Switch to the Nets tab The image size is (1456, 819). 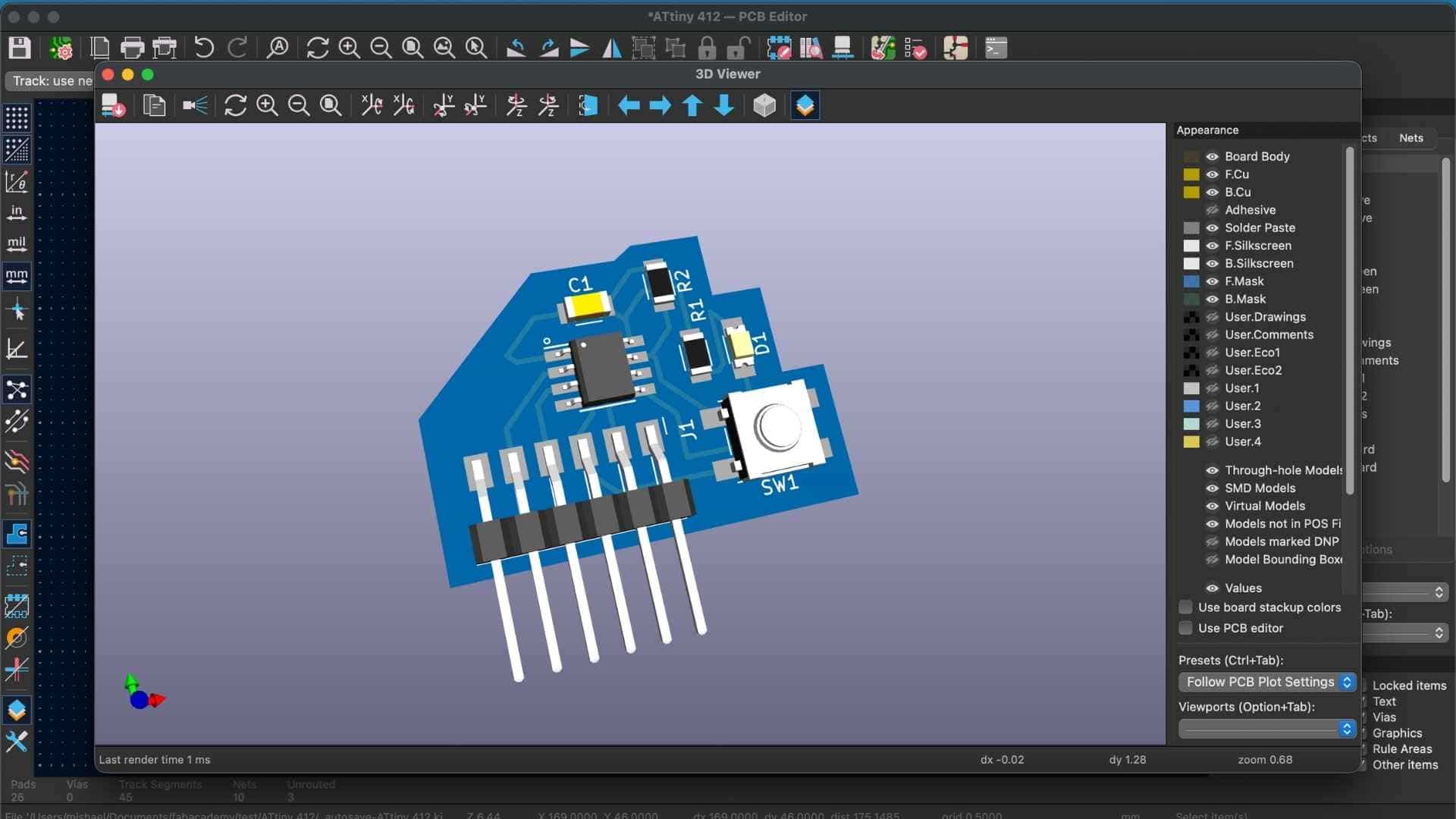click(1410, 138)
